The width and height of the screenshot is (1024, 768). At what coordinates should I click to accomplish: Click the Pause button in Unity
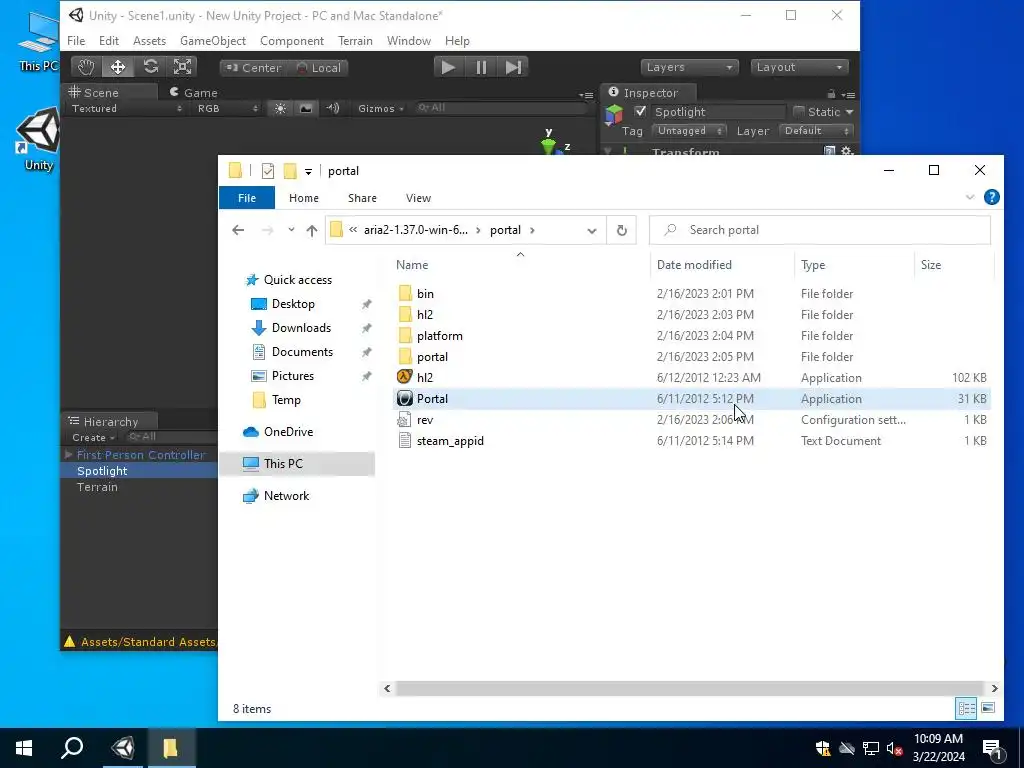point(481,67)
